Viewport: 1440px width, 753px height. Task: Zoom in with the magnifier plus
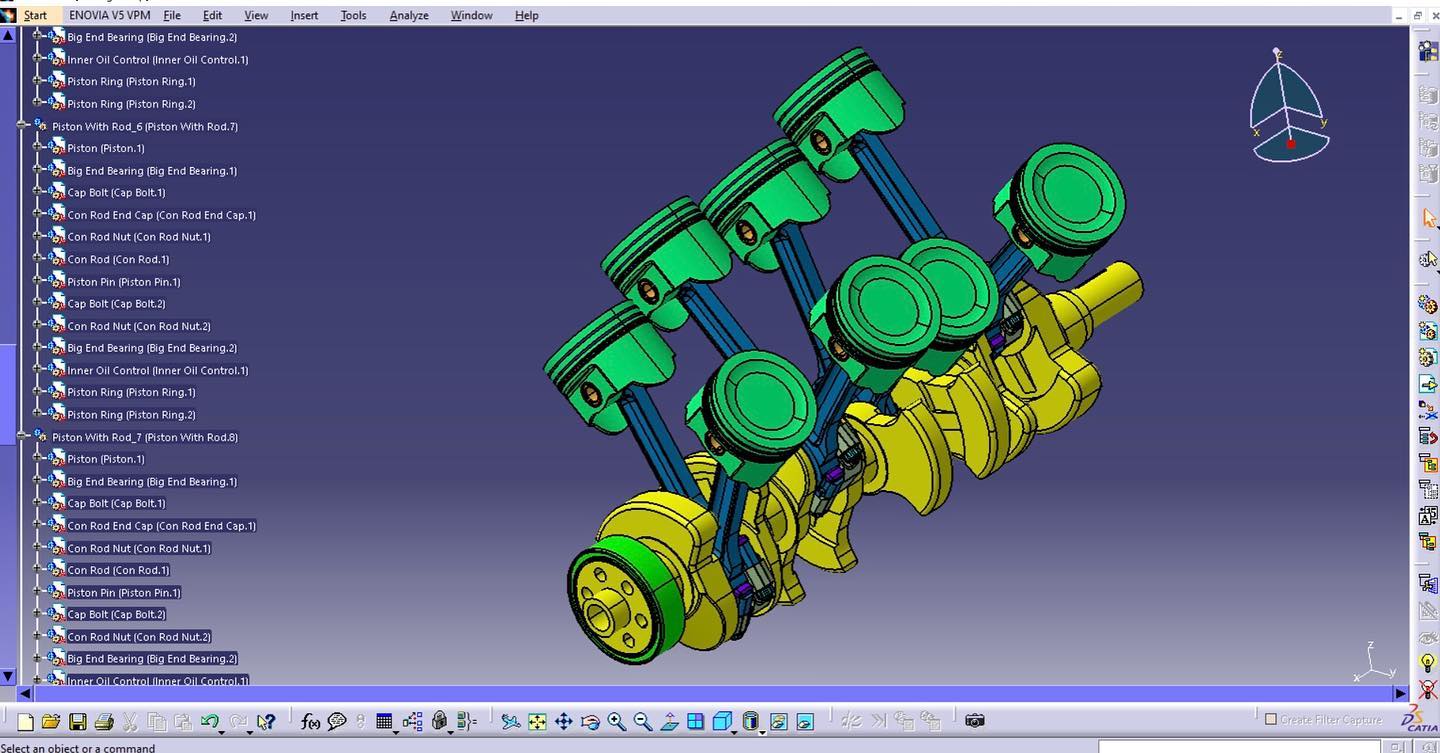point(616,721)
